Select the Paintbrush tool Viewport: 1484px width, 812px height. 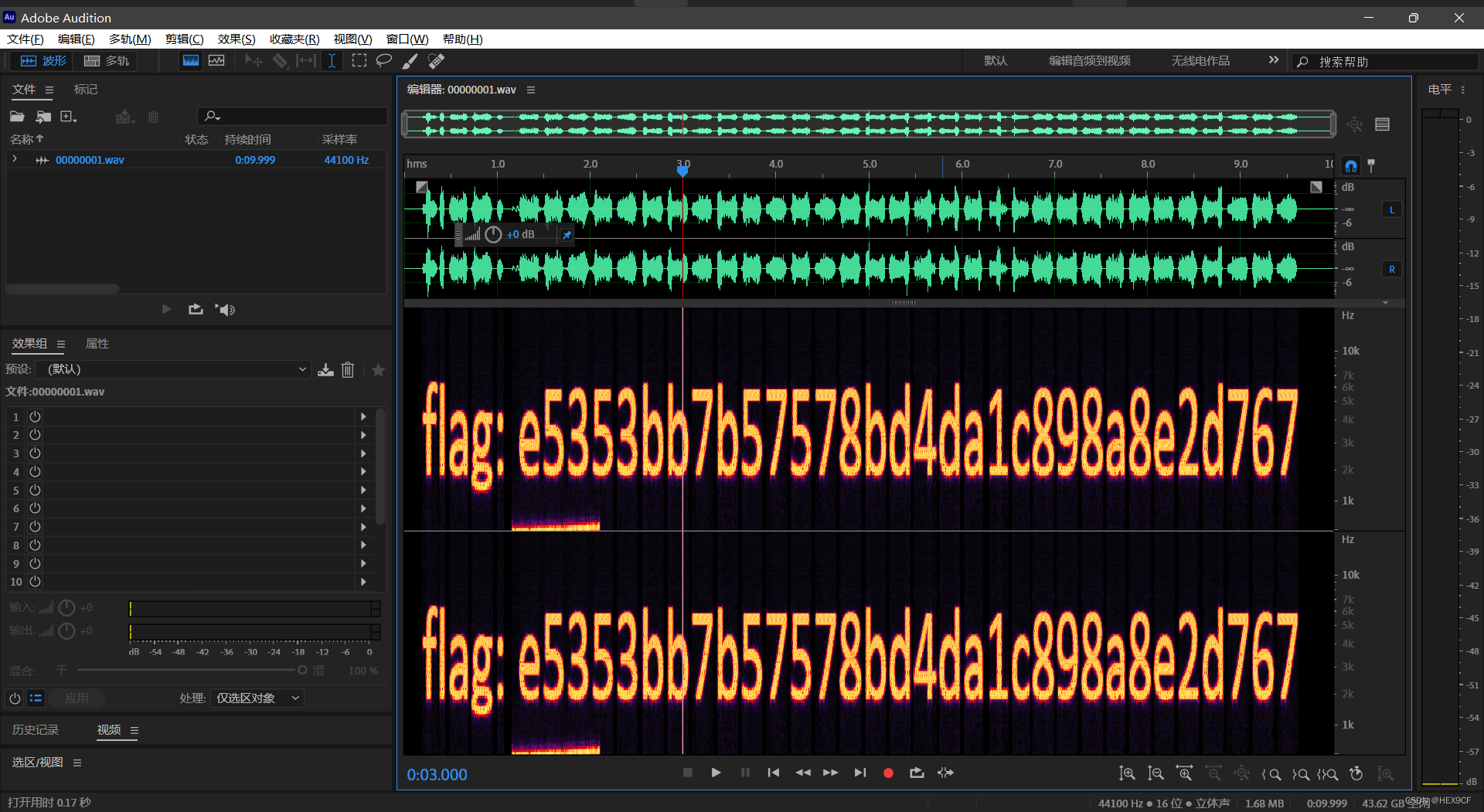point(410,61)
